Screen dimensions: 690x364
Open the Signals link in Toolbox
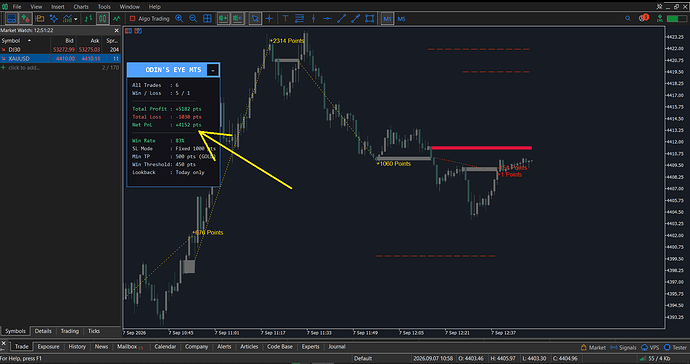click(622, 347)
